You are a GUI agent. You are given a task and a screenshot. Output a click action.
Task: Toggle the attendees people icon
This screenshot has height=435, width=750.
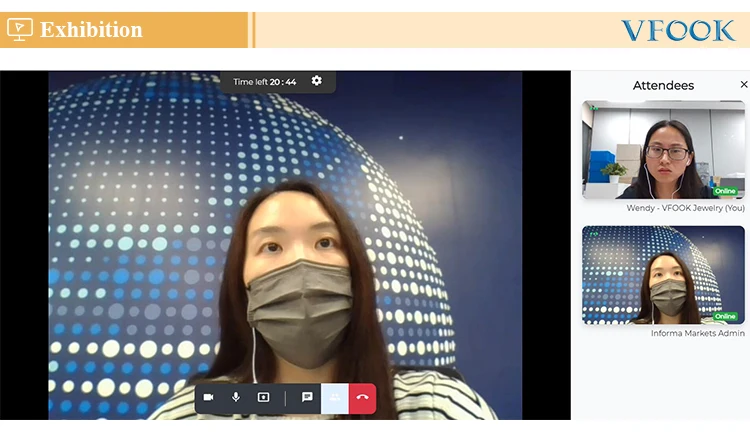pos(335,398)
